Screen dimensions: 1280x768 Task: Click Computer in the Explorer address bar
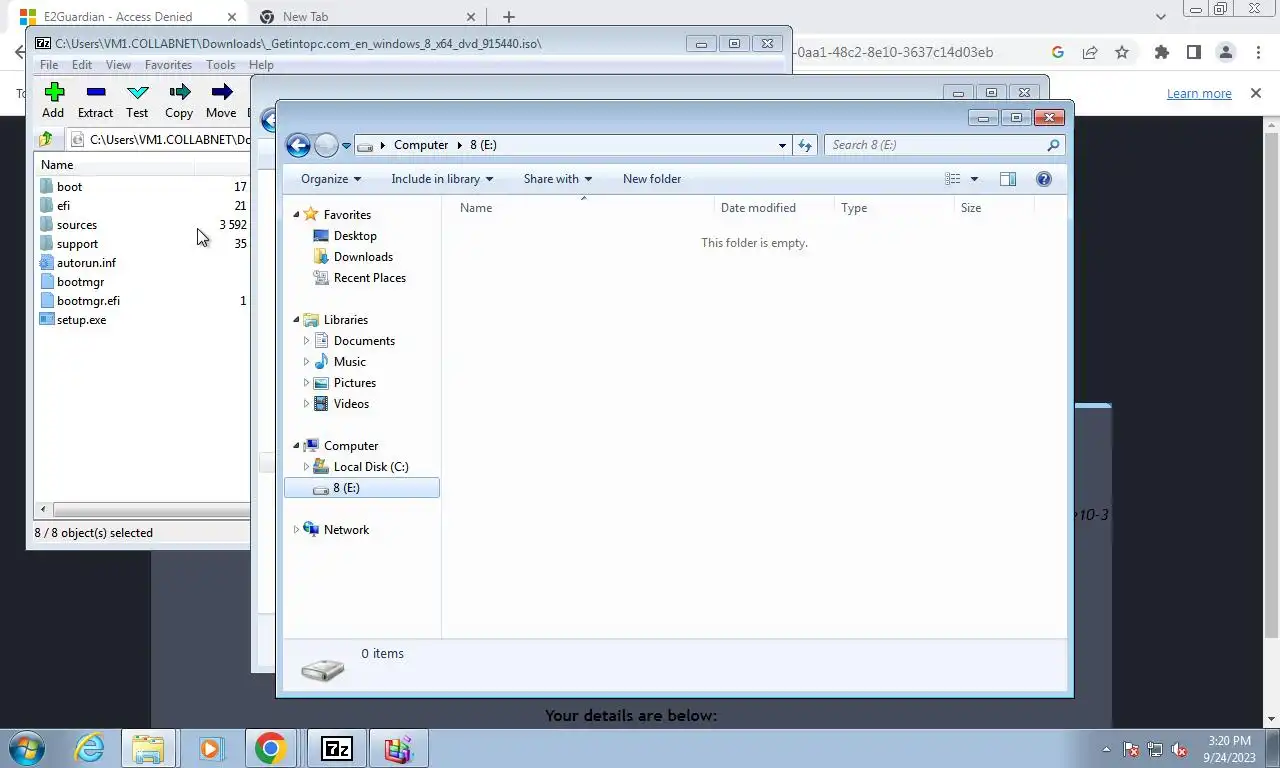click(x=421, y=145)
